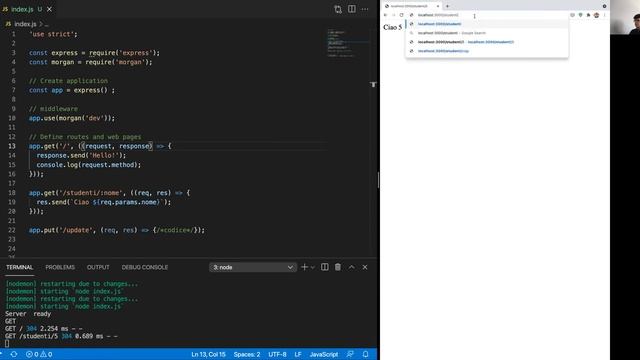Click index.js in the breadcrumb path
The height and width of the screenshot is (360, 640).
[x=25, y=24]
